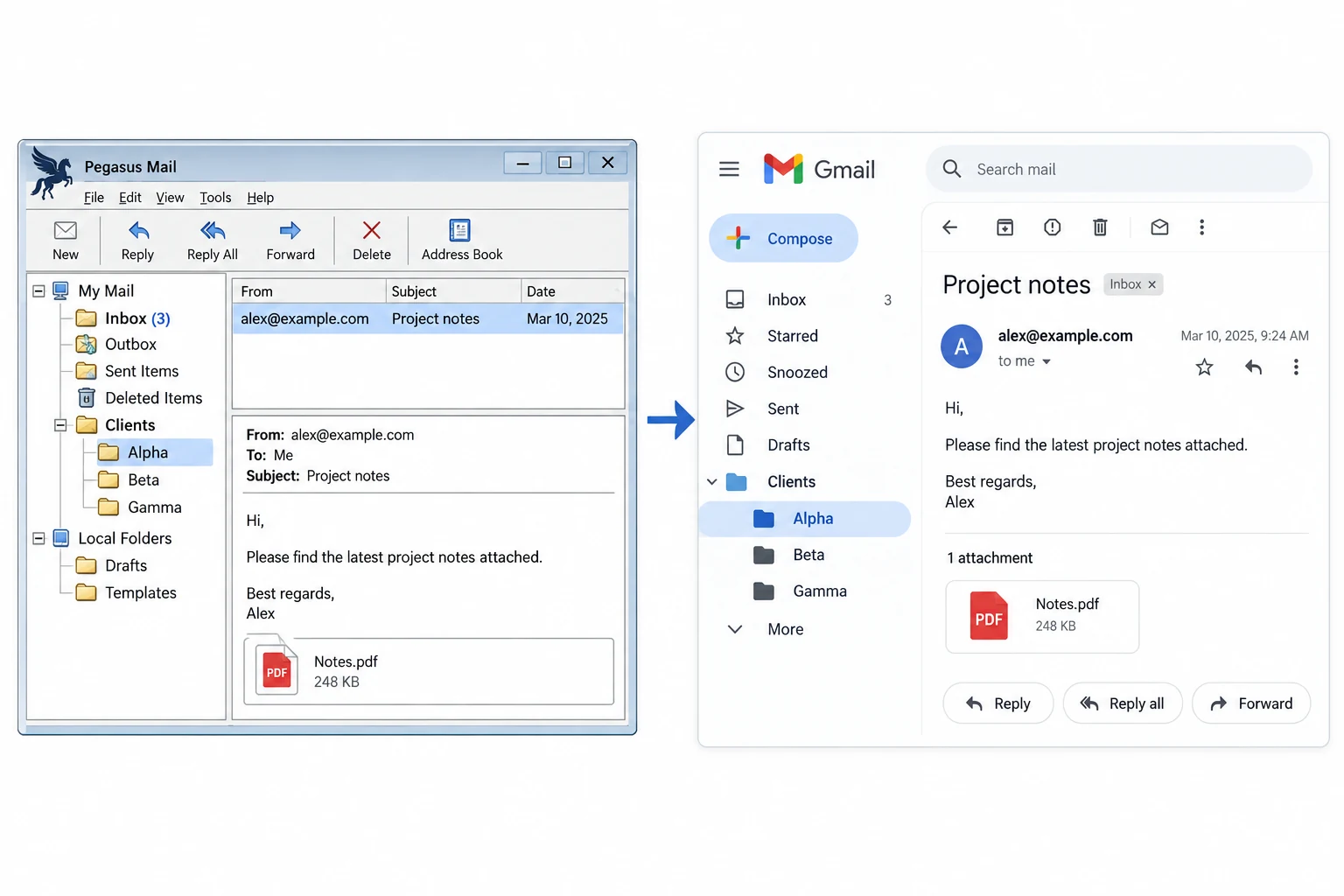Click Delete toolbar icon in Pegasus Mail
Viewport: 1344px width, 896px height.
372,230
